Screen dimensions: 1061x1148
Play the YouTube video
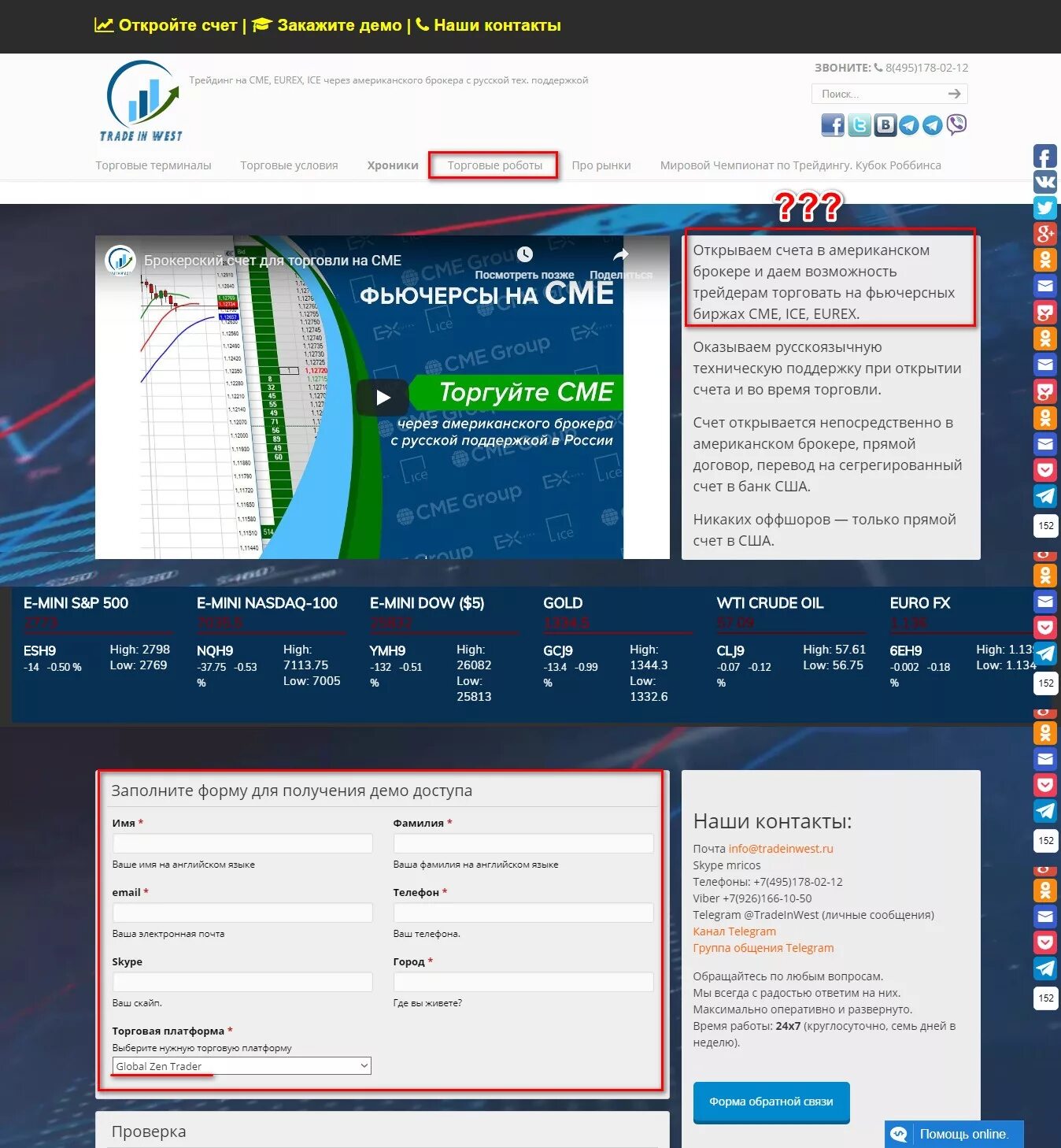[x=383, y=397]
